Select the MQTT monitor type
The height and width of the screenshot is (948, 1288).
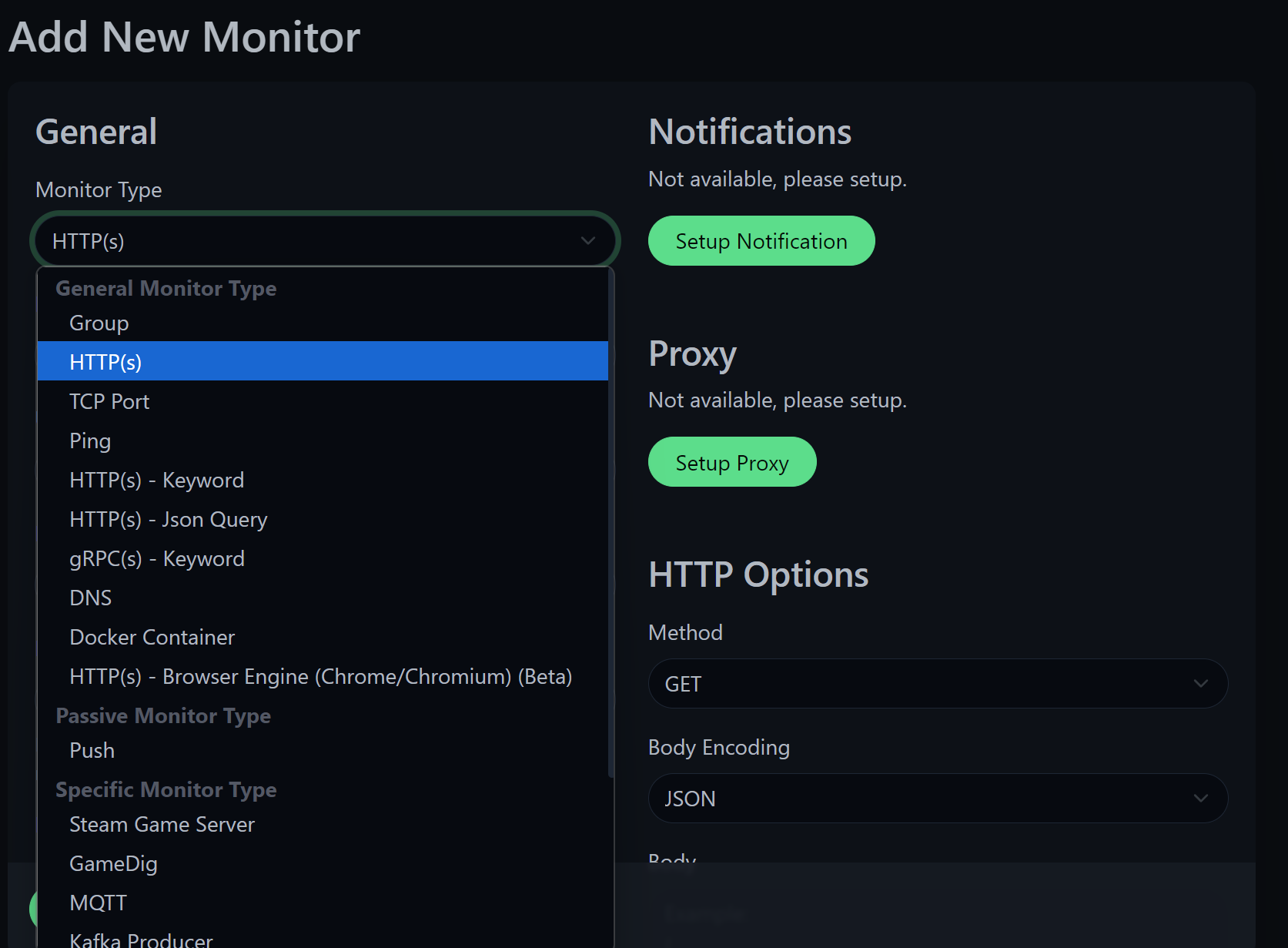[x=98, y=901]
